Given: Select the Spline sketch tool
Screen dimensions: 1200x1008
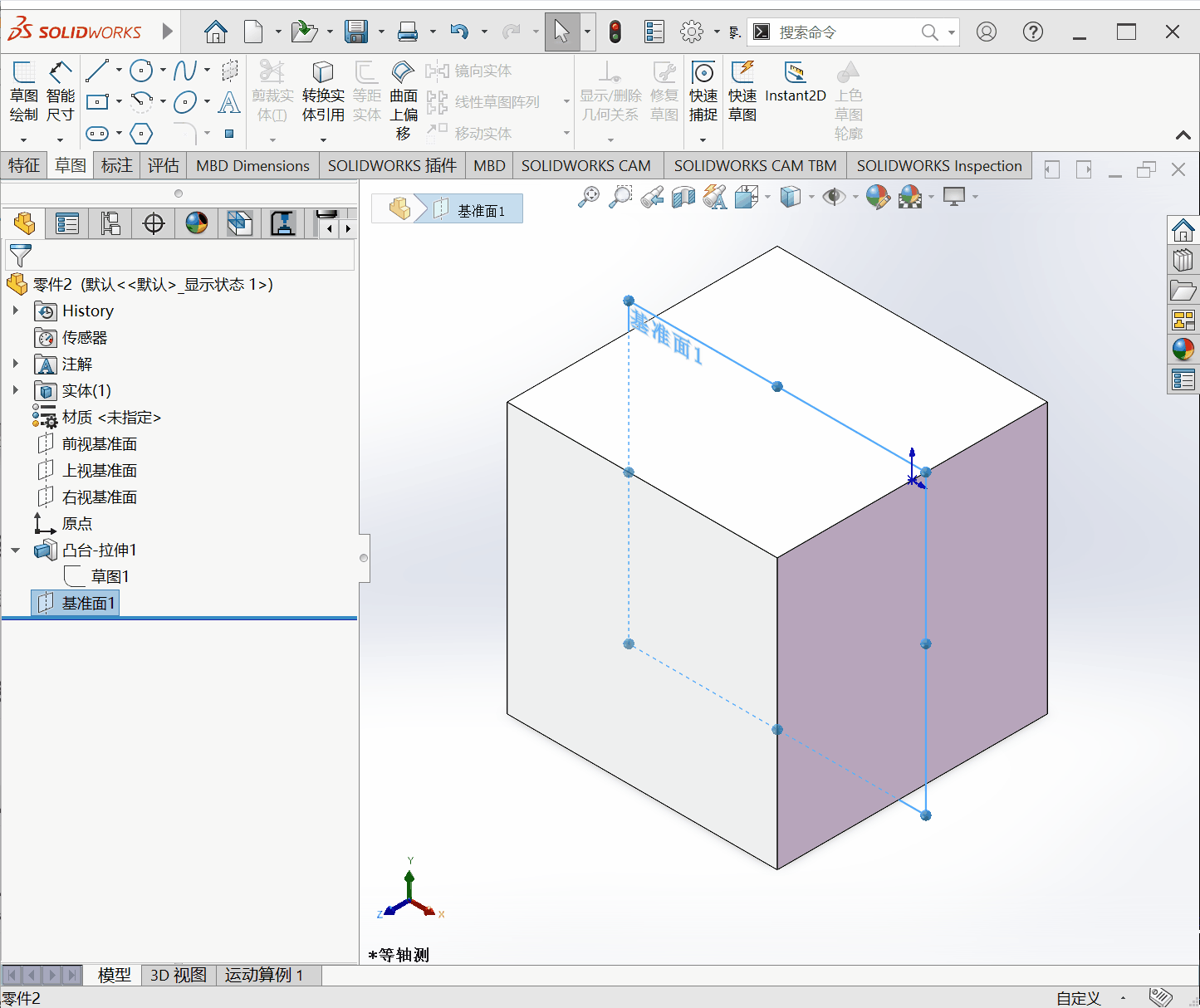Looking at the screenshot, I should (185, 71).
